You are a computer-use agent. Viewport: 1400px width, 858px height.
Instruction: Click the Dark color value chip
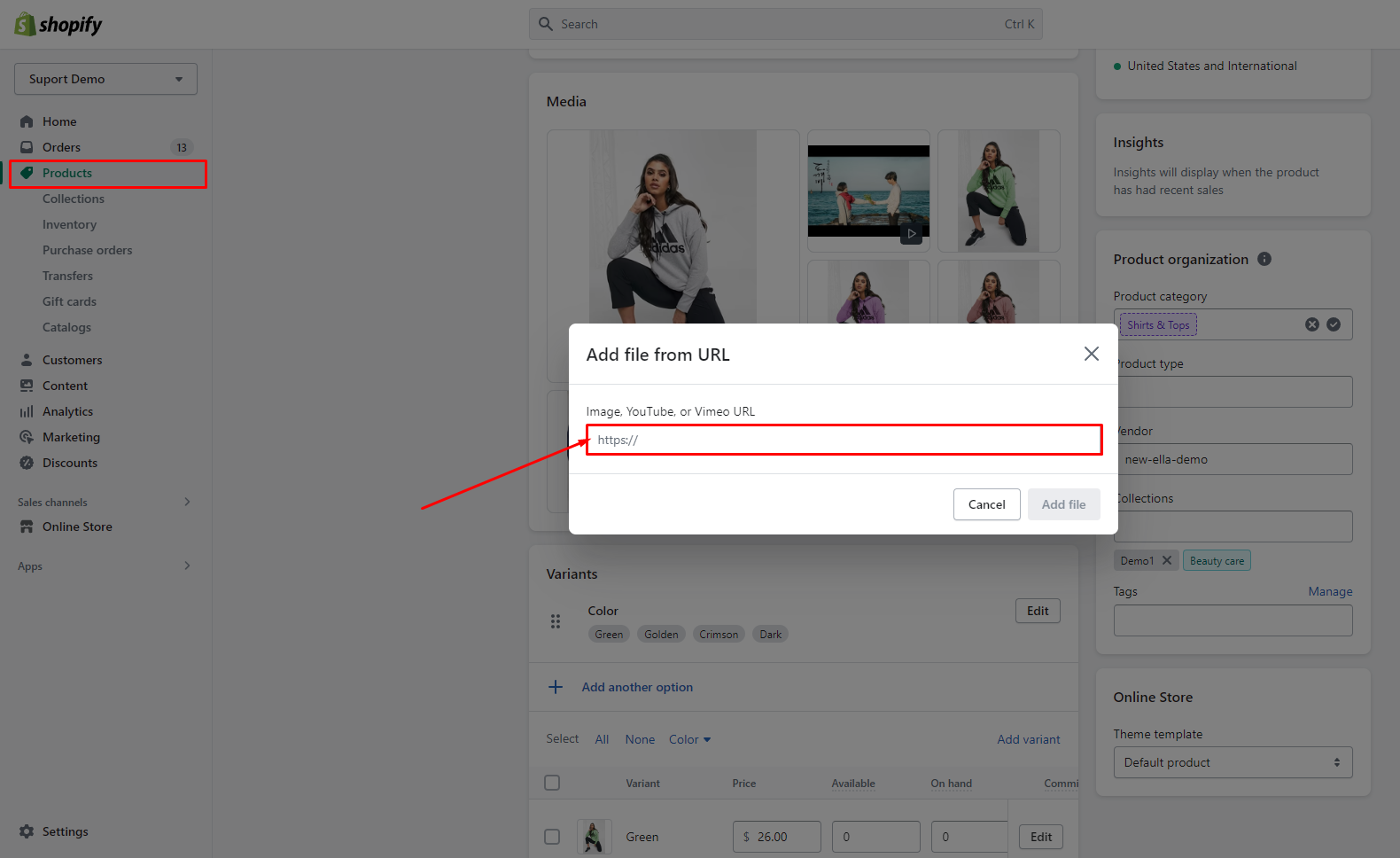(x=771, y=634)
